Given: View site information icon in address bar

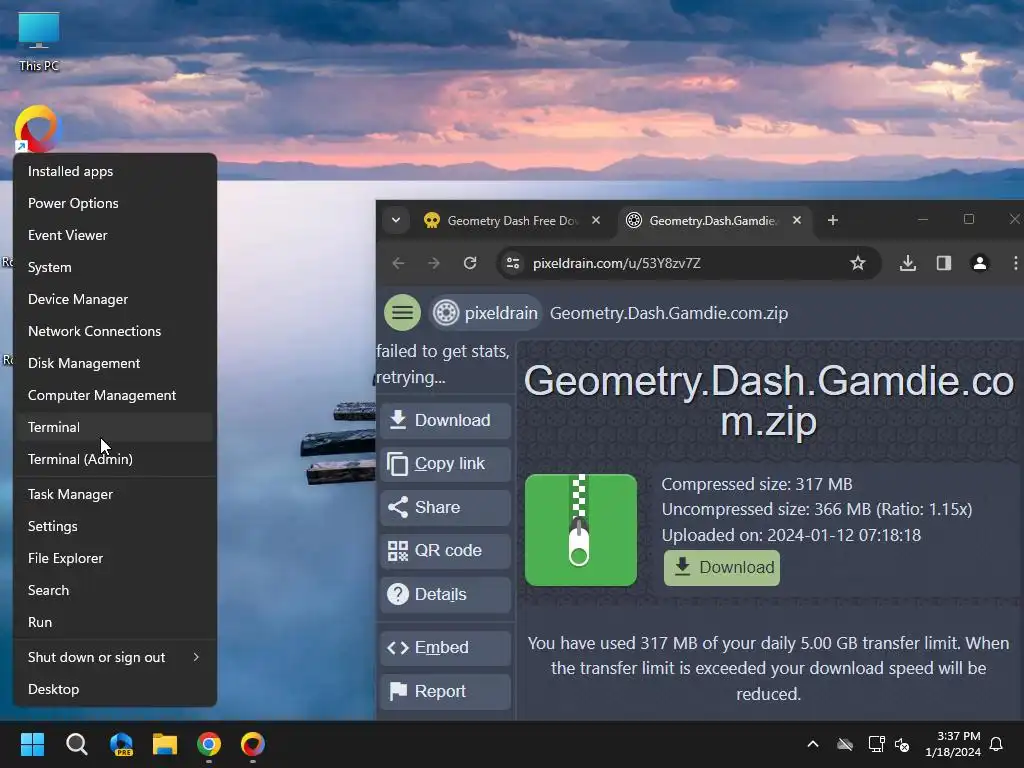Looking at the screenshot, I should click(x=513, y=263).
